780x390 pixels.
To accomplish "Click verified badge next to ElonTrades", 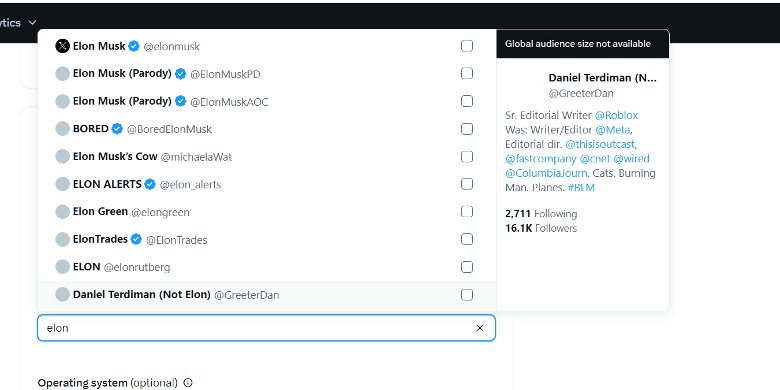I will 136,239.
